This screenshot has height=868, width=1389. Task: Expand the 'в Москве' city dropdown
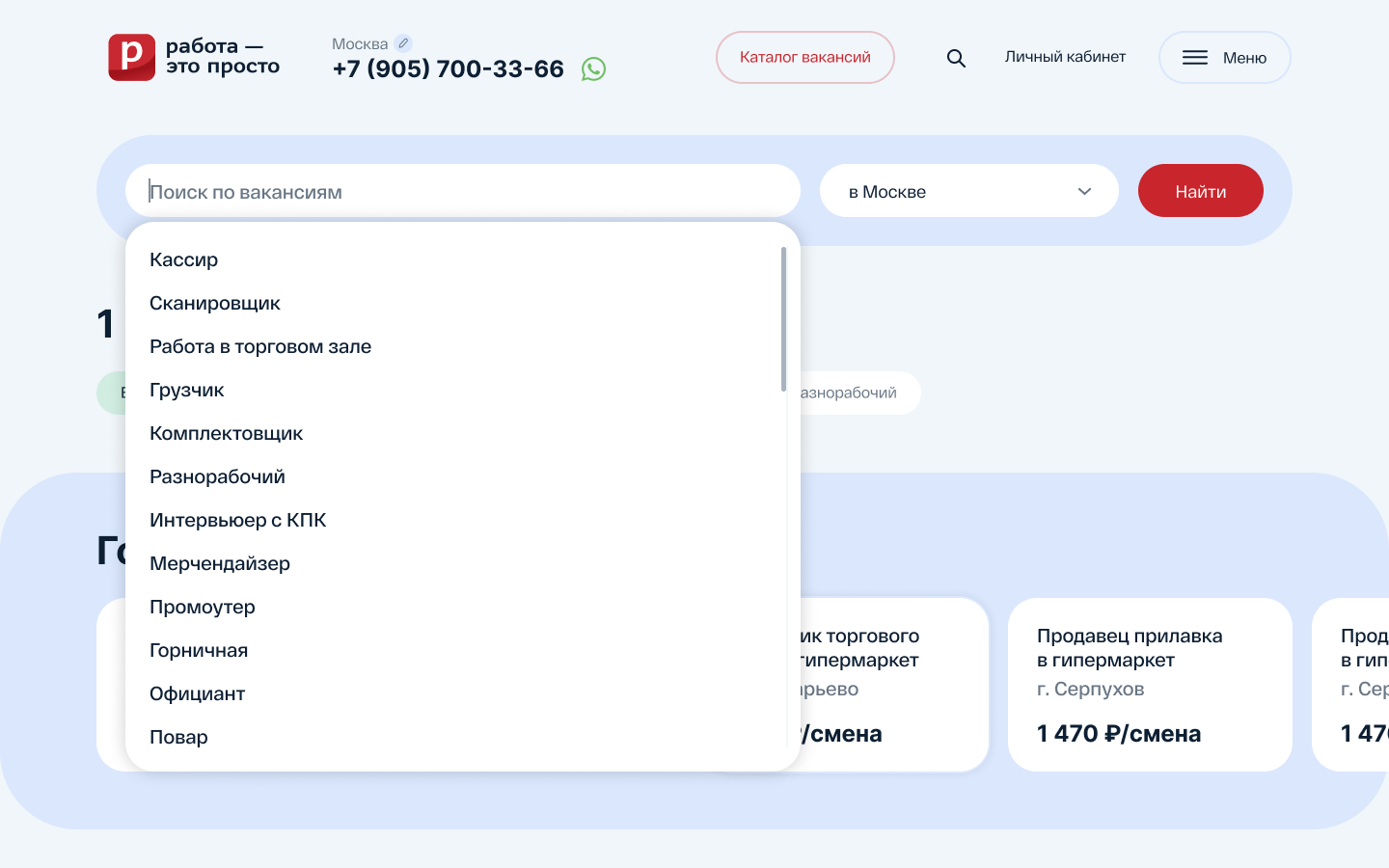click(967, 191)
